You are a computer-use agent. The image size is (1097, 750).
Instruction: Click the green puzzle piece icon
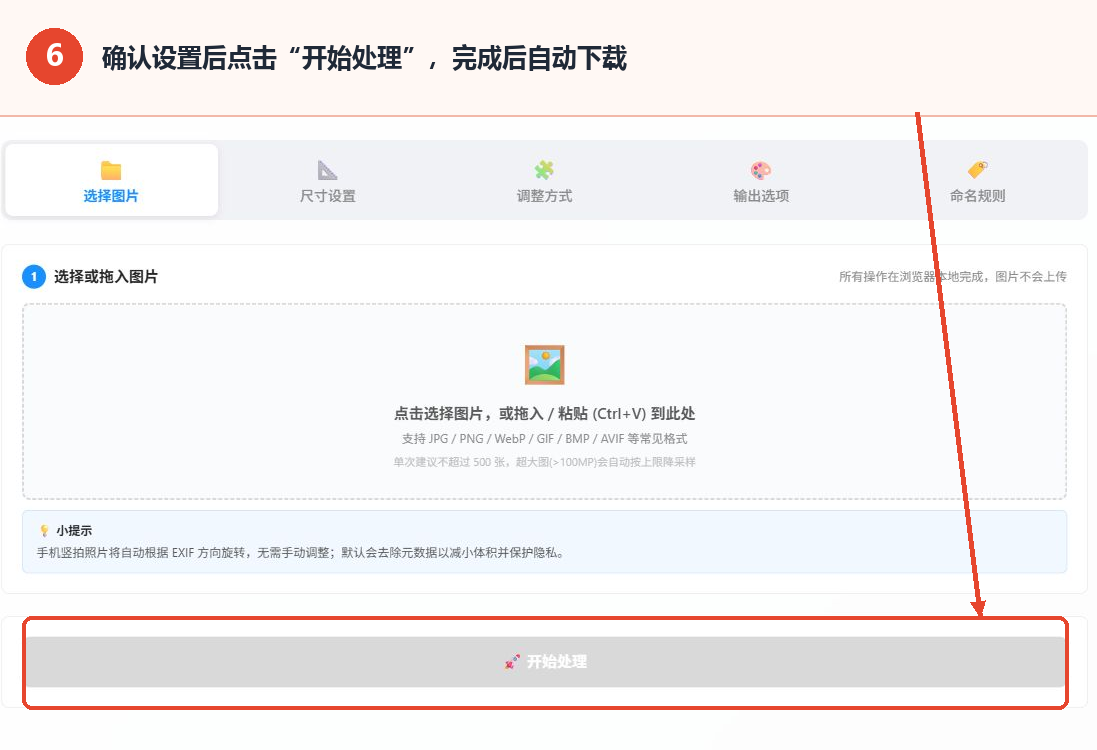(544, 170)
